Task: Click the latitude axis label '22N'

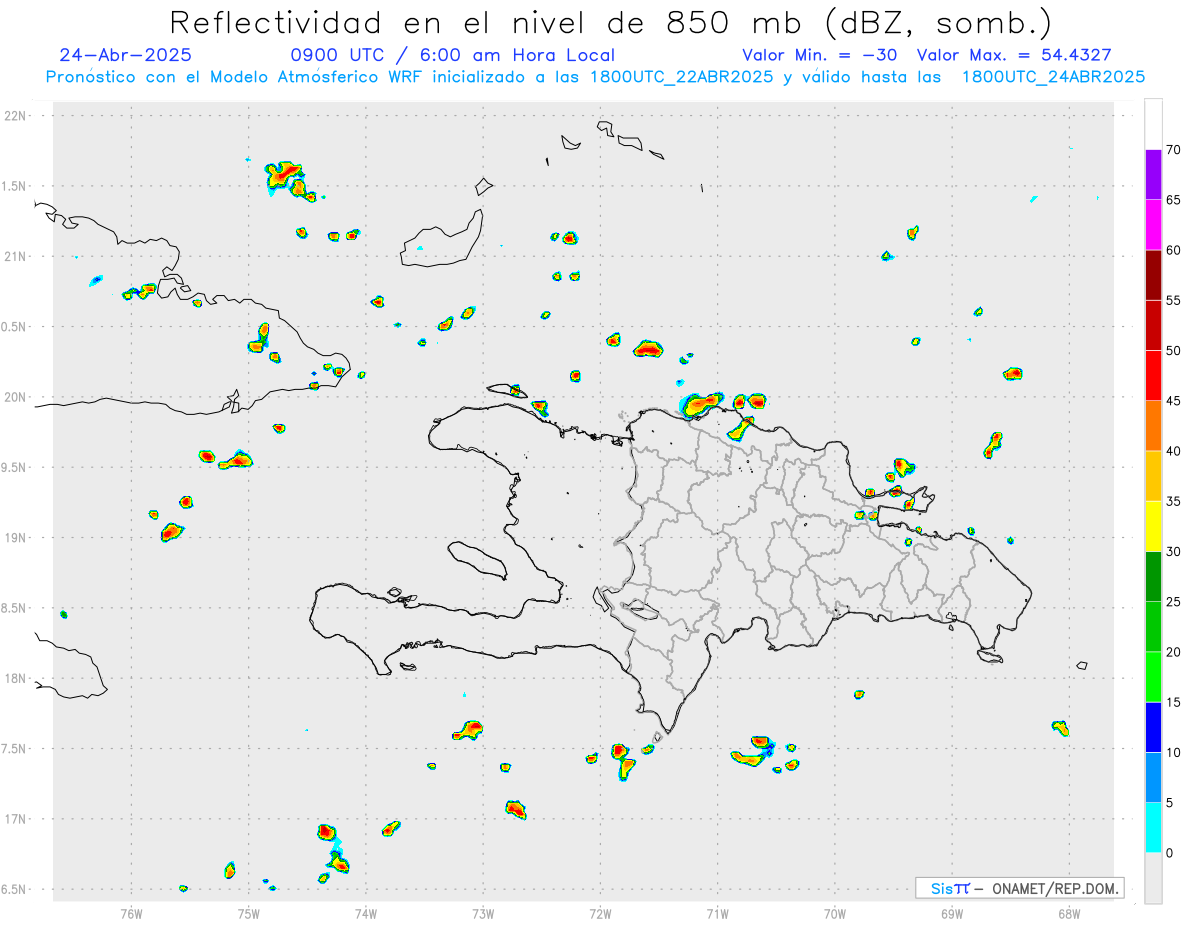Action: pyautogui.click(x=17, y=116)
